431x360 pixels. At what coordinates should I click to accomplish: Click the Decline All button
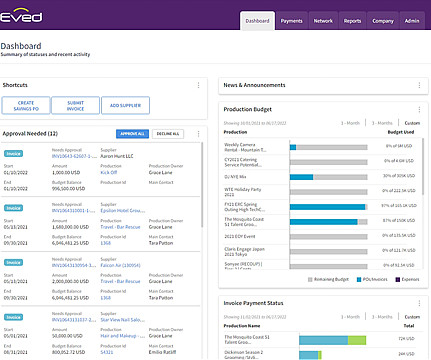(x=168, y=134)
